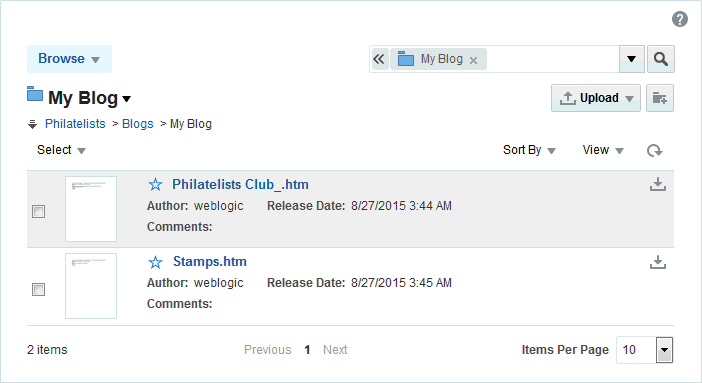Open the help question mark icon
702x383 pixels.
pyautogui.click(x=680, y=19)
